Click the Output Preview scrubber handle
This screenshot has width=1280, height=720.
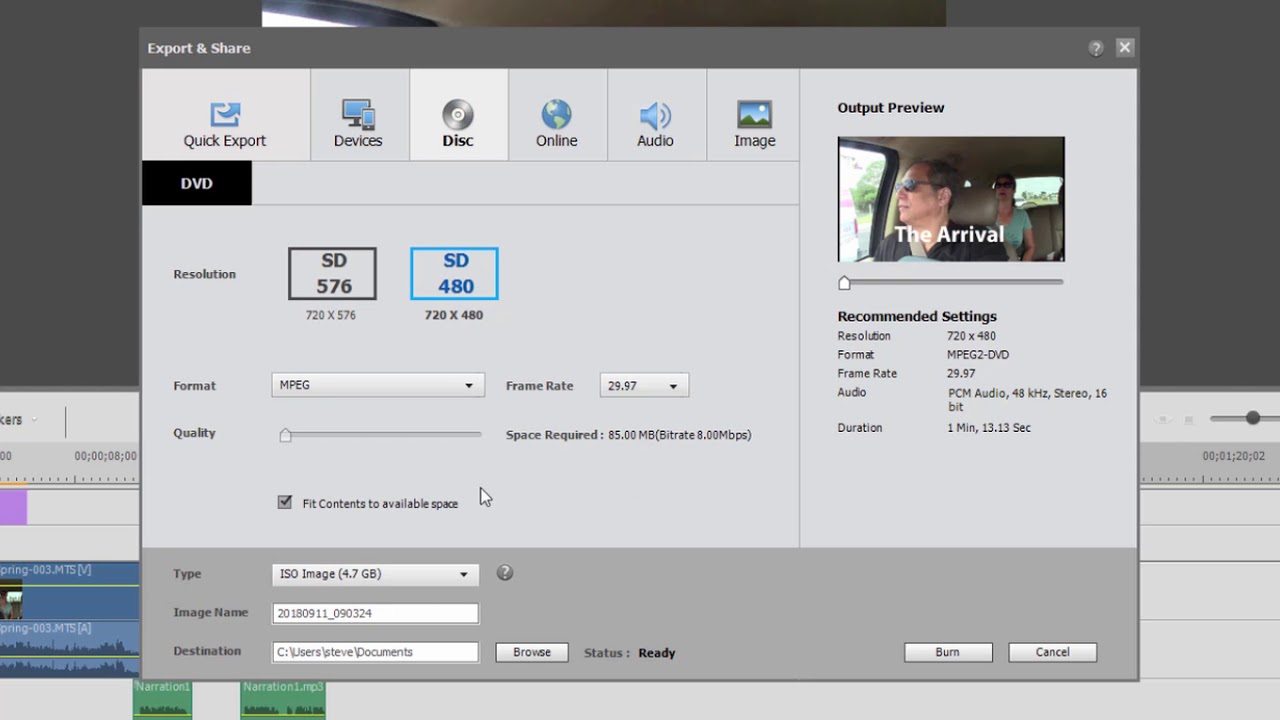click(844, 283)
